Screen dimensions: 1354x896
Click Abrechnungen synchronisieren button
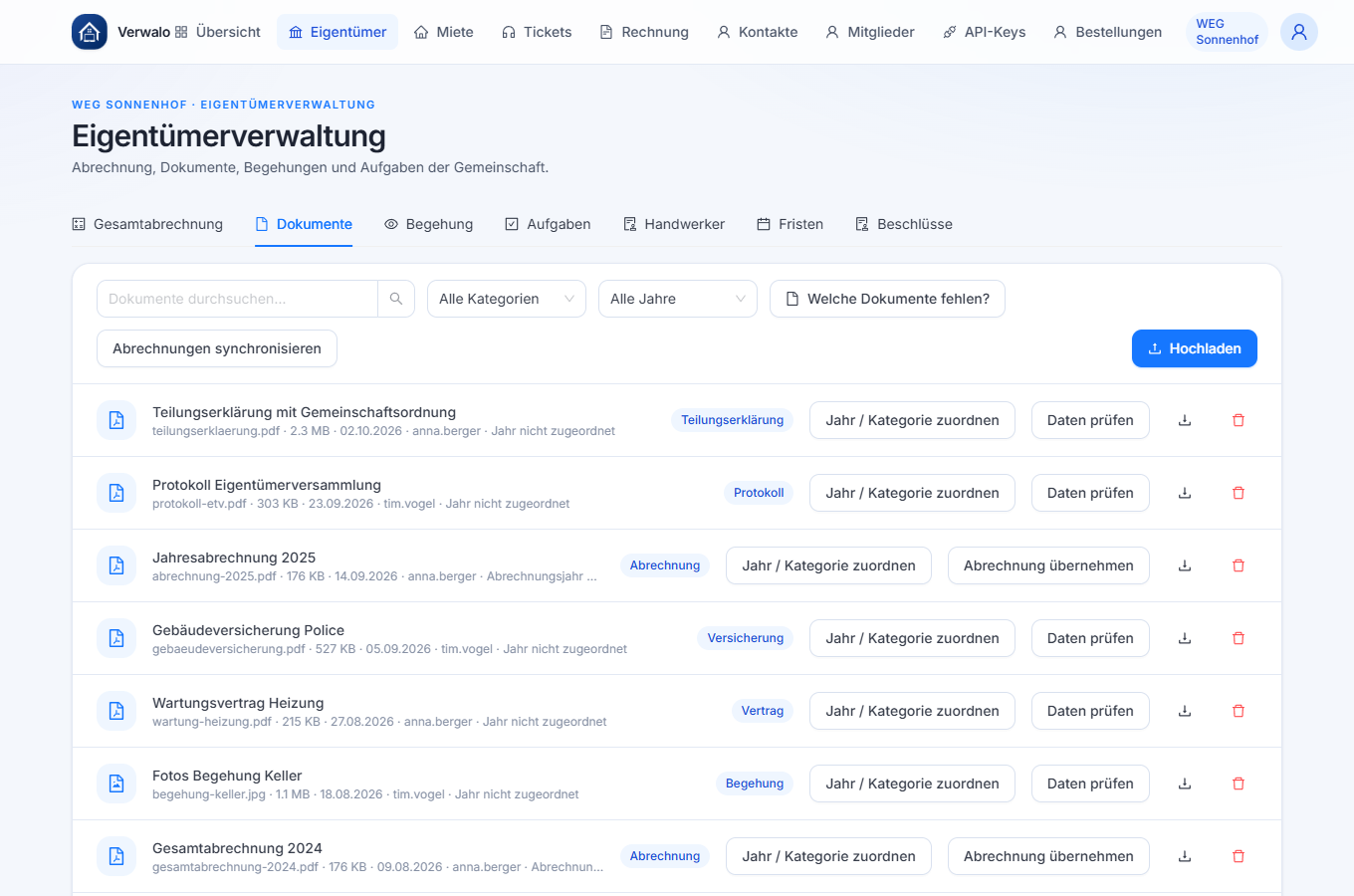pos(217,348)
